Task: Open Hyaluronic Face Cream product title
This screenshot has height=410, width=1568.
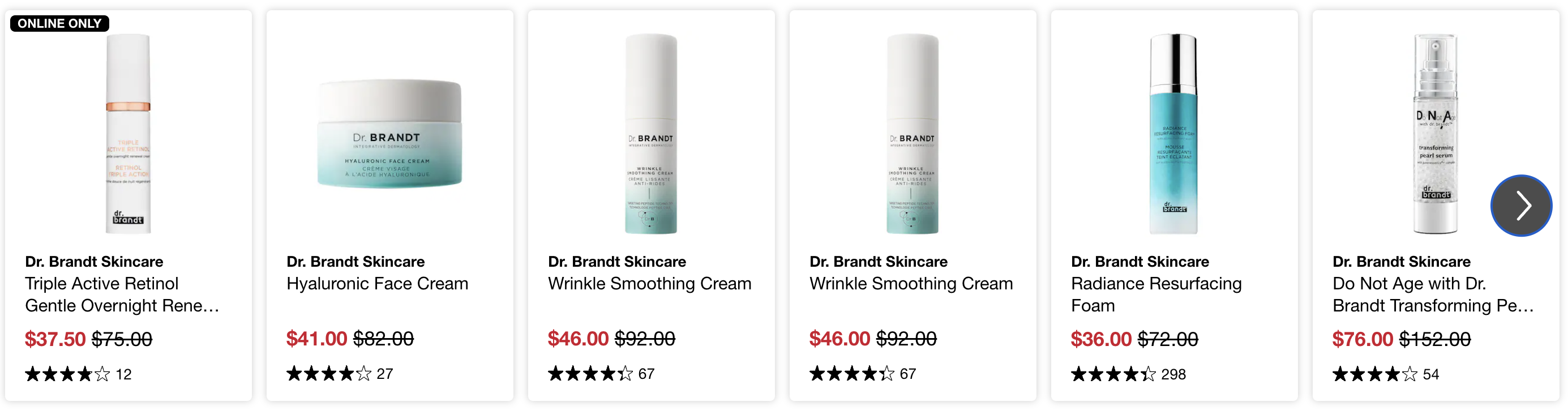Action: coord(378,283)
